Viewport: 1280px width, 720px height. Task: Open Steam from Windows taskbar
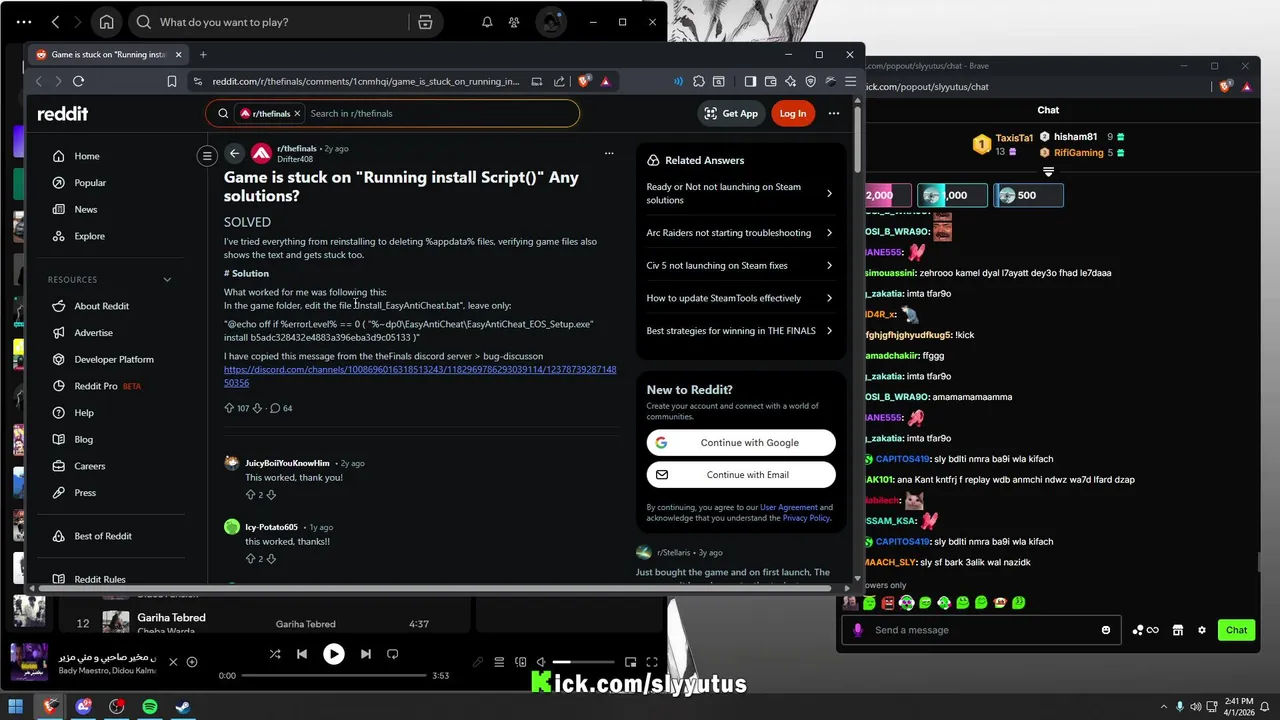tap(183, 706)
